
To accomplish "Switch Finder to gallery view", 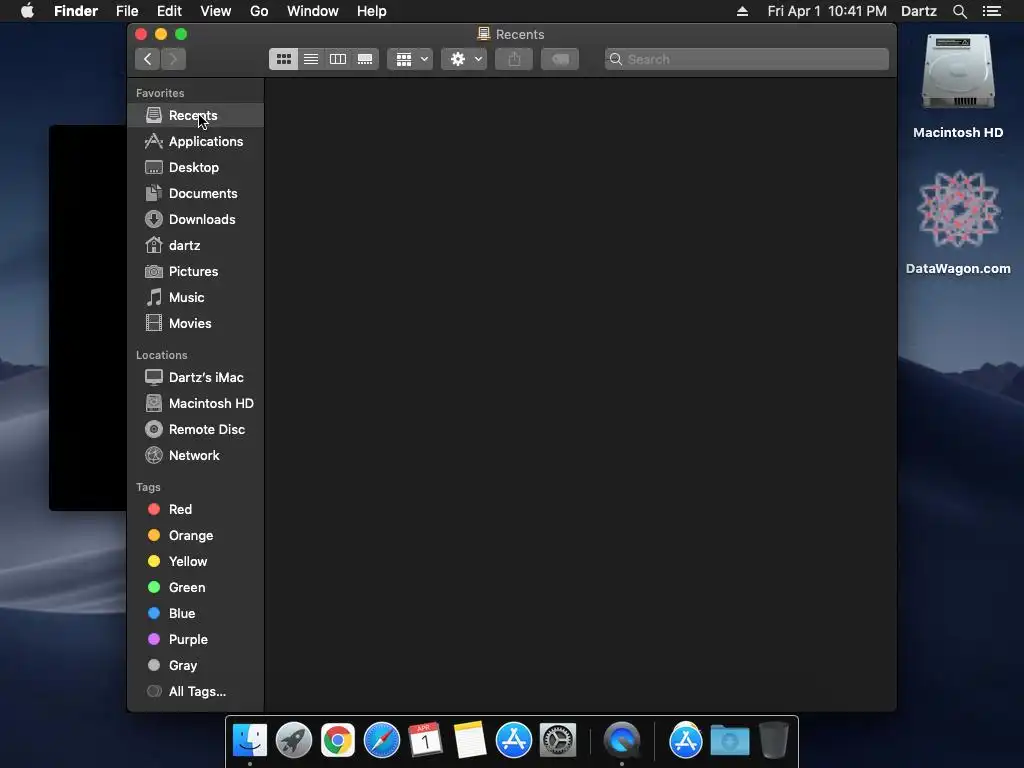I will (365, 59).
